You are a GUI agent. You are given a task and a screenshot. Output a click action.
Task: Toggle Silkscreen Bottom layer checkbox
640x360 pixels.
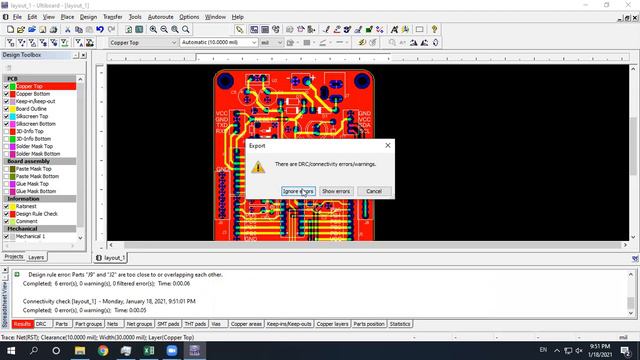click(6, 124)
